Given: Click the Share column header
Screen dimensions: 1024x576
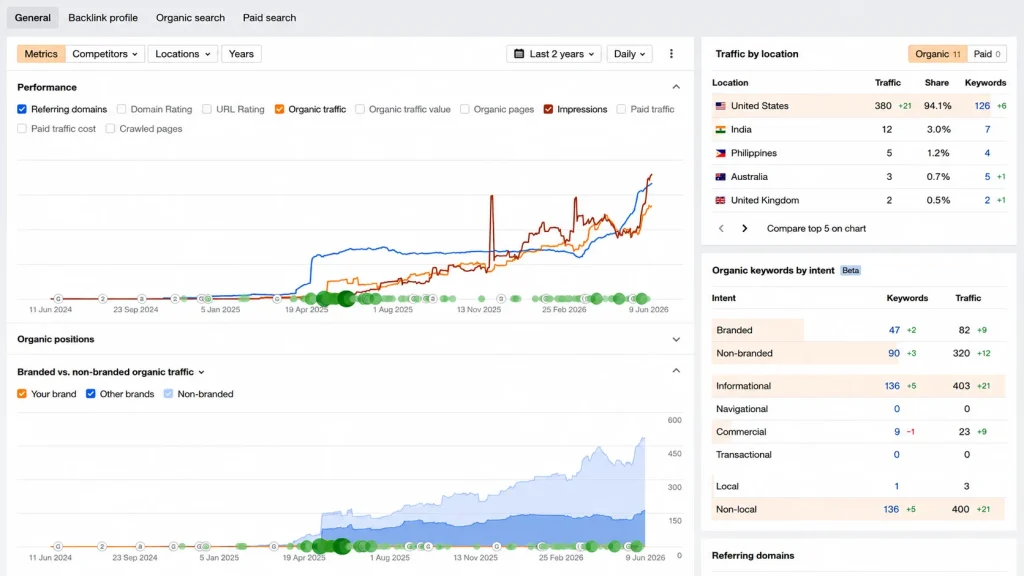Looking at the screenshot, I should pos(936,82).
